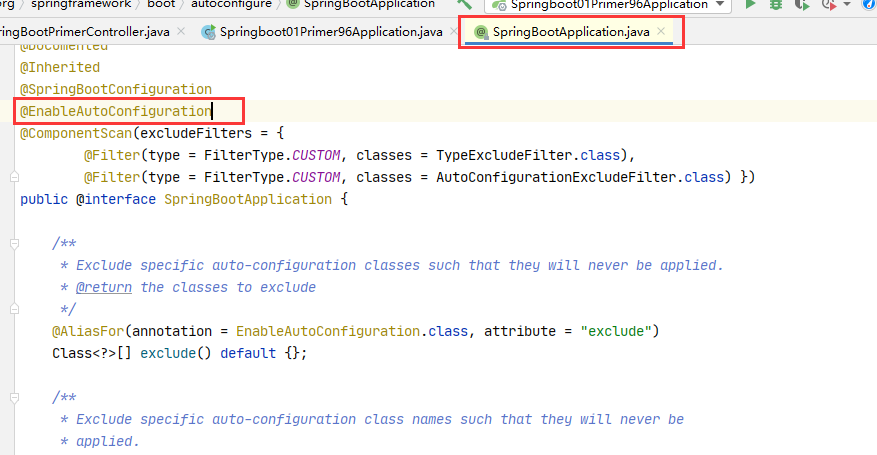This screenshot has width=877, height=455.
Task: Click the 'public' keyword in interface declaration
Action: coord(44,200)
